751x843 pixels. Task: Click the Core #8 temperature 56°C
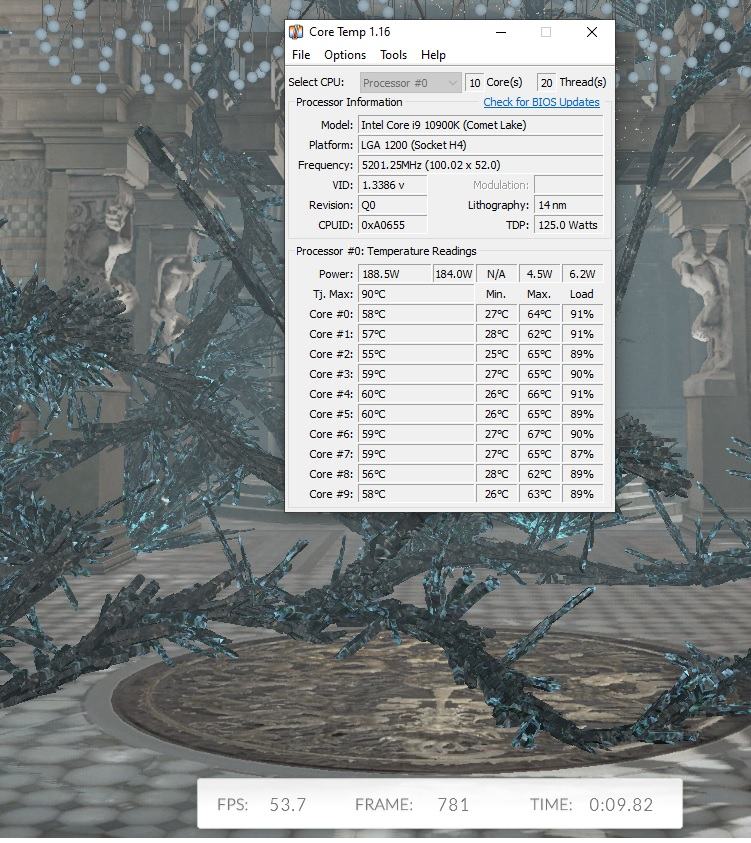click(416, 474)
